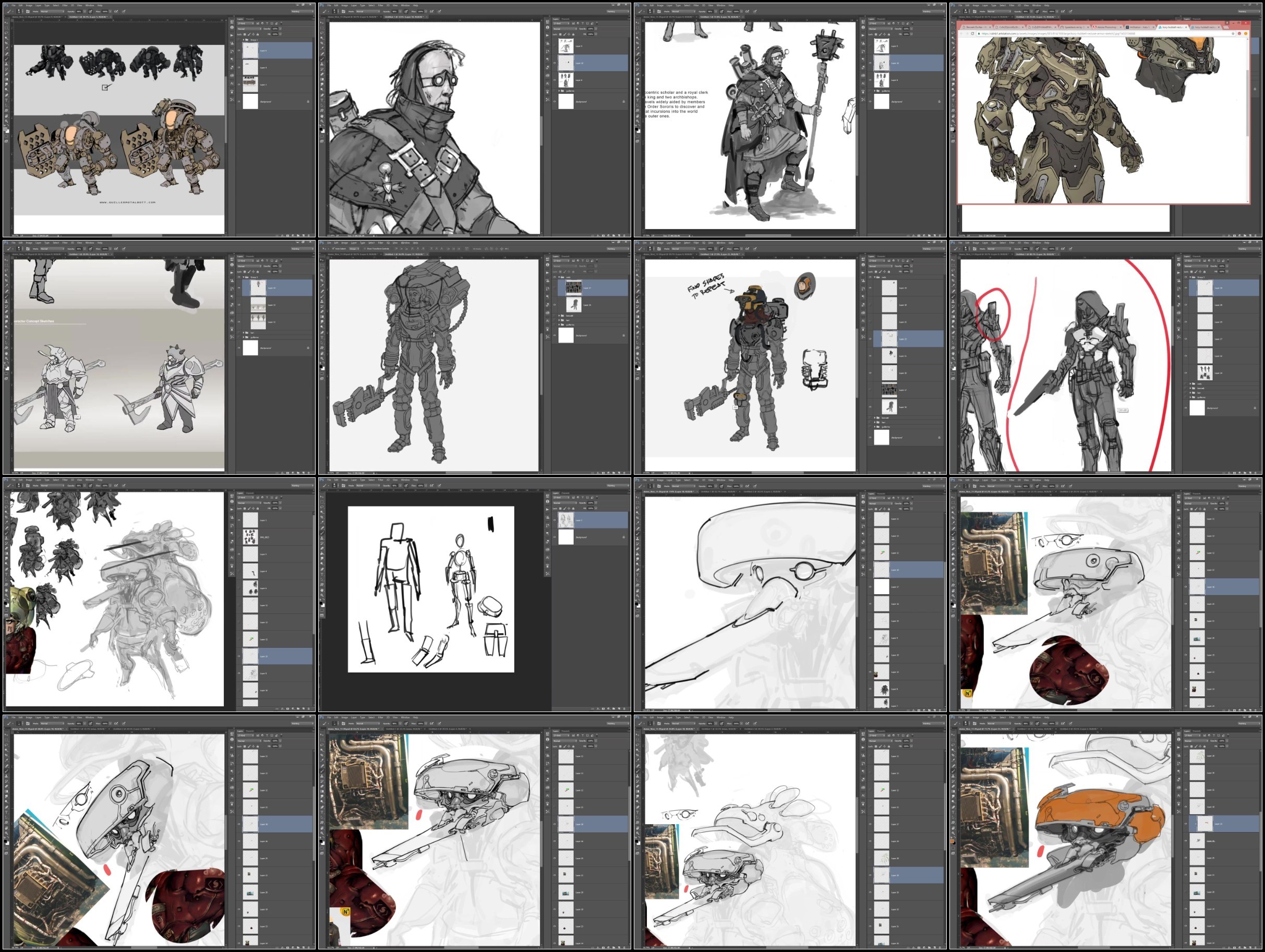This screenshot has width=1265, height=952.
Task: Hide Layer 4 in the shield-robots frame
Action: pos(239,67)
